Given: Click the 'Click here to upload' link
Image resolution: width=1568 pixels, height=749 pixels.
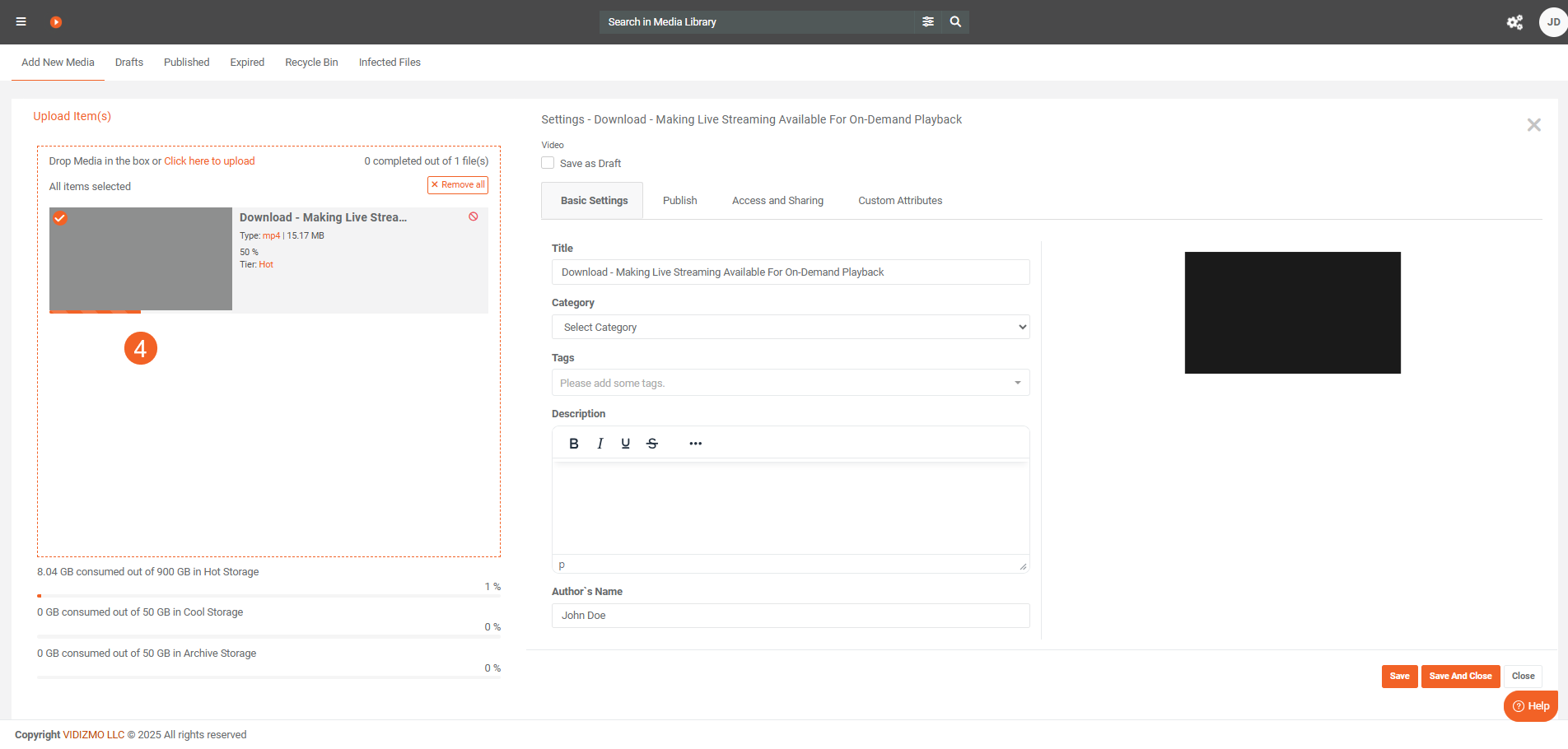Looking at the screenshot, I should pyautogui.click(x=209, y=161).
